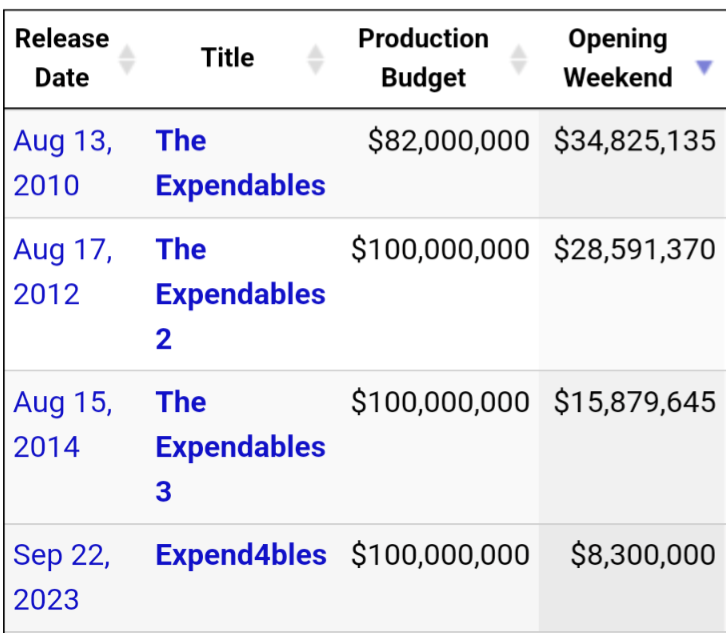The image size is (726, 633).
Task: Open the Expend4bles movie link
Action: click(x=241, y=555)
